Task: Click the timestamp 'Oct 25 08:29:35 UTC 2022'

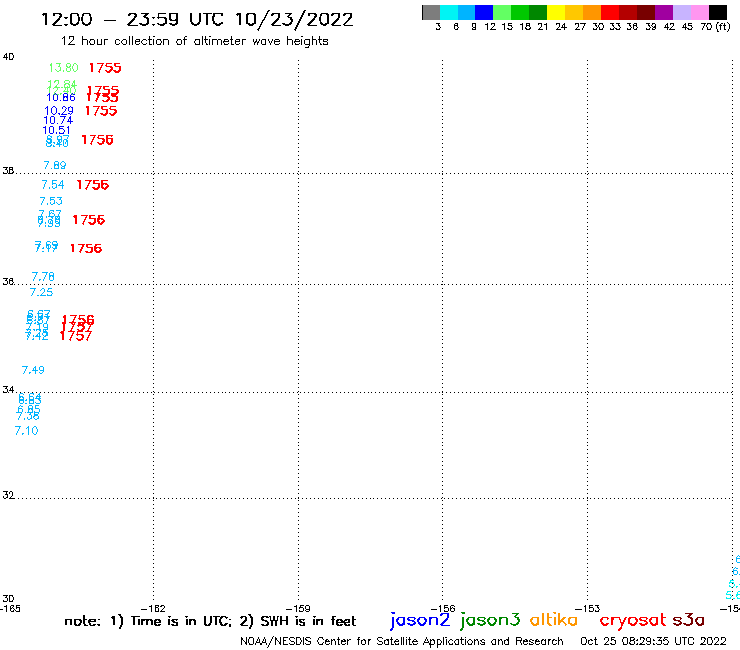Action: click(653, 641)
